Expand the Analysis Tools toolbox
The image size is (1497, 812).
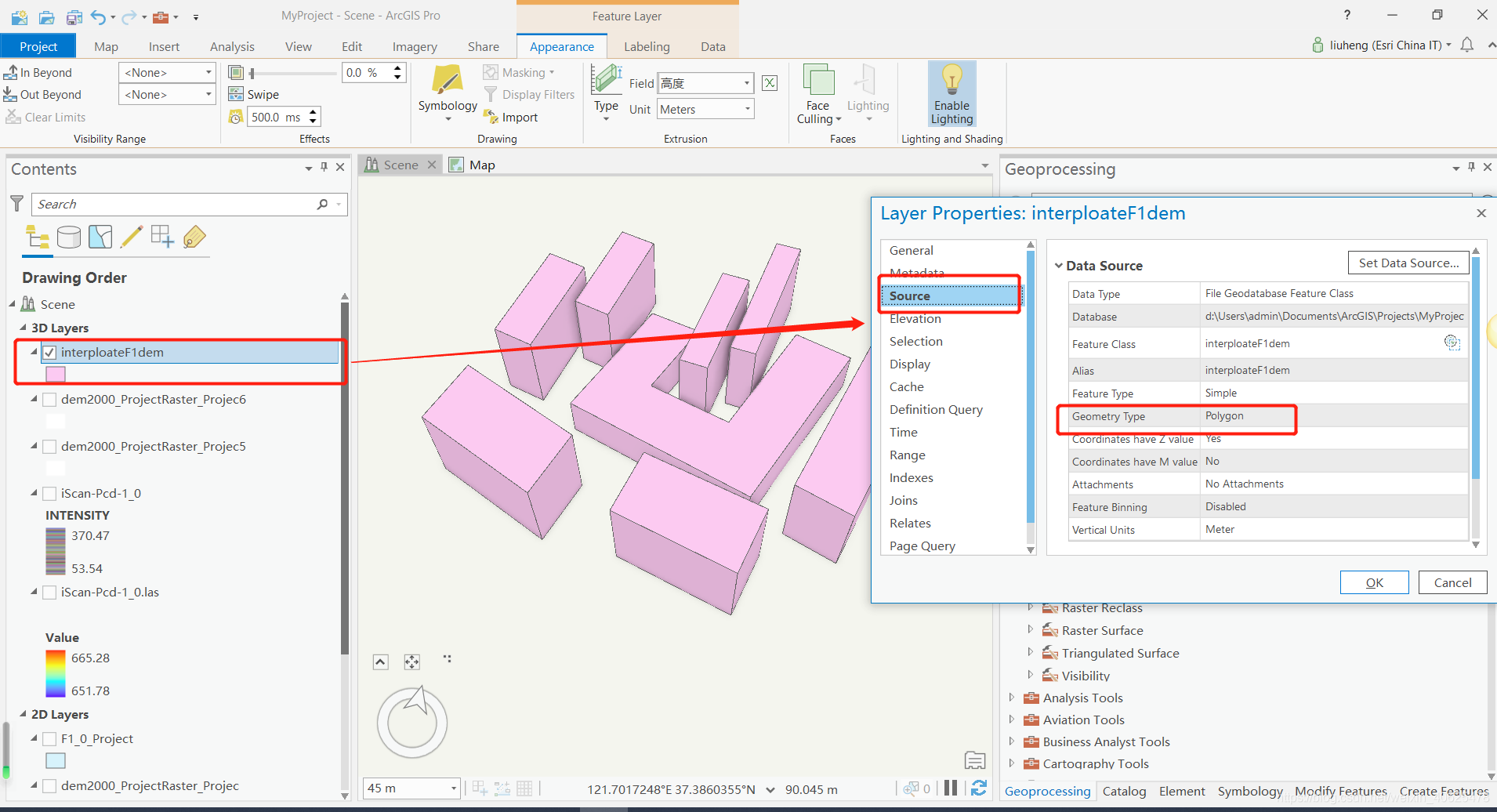click(x=1011, y=698)
